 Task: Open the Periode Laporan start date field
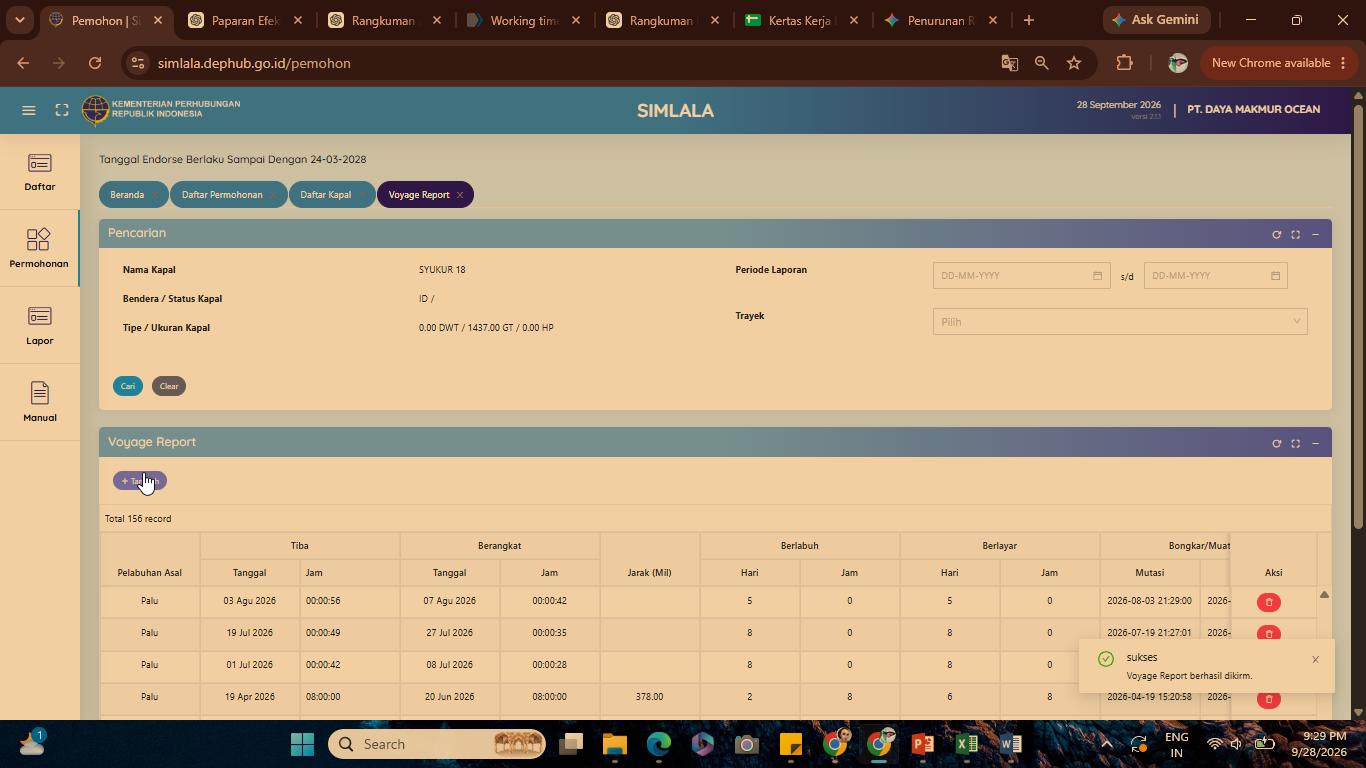(1021, 275)
